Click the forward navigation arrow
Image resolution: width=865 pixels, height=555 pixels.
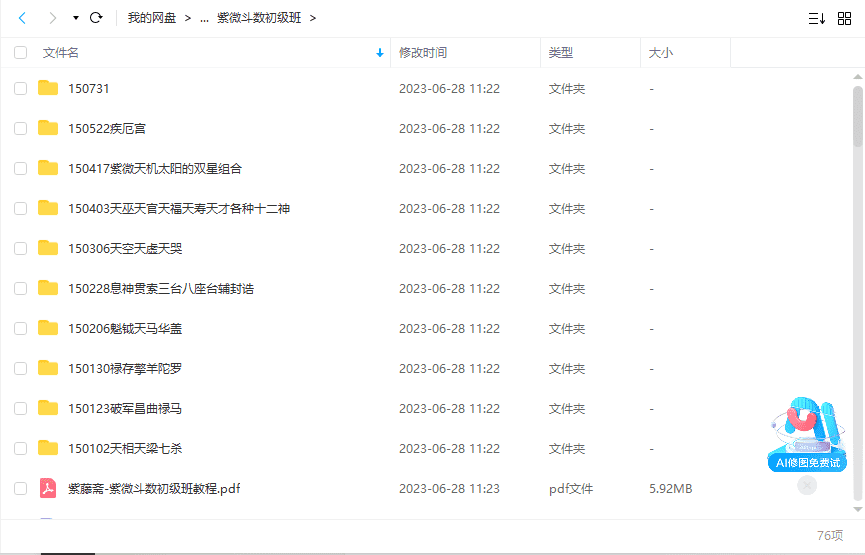tap(50, 18)
